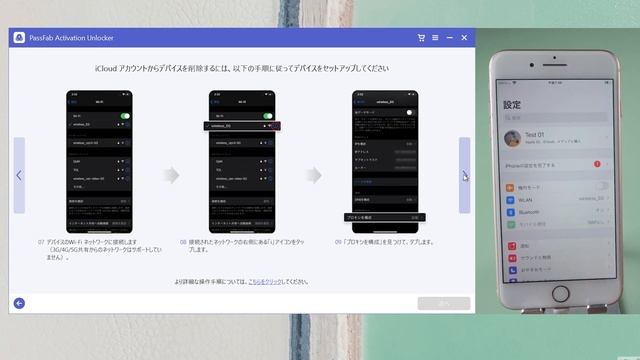Select the step 08 network info screenshot
This screenshot has height=360, width=640.
tap(242, 162)
